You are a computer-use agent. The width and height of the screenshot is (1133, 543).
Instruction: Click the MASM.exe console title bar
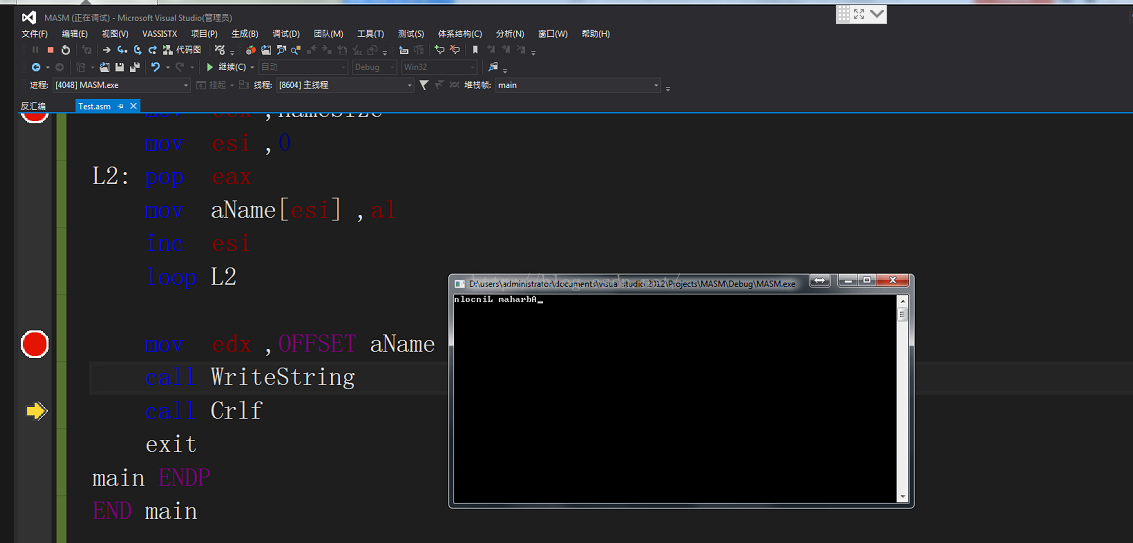pyautogui.click(x=632, y=283)
